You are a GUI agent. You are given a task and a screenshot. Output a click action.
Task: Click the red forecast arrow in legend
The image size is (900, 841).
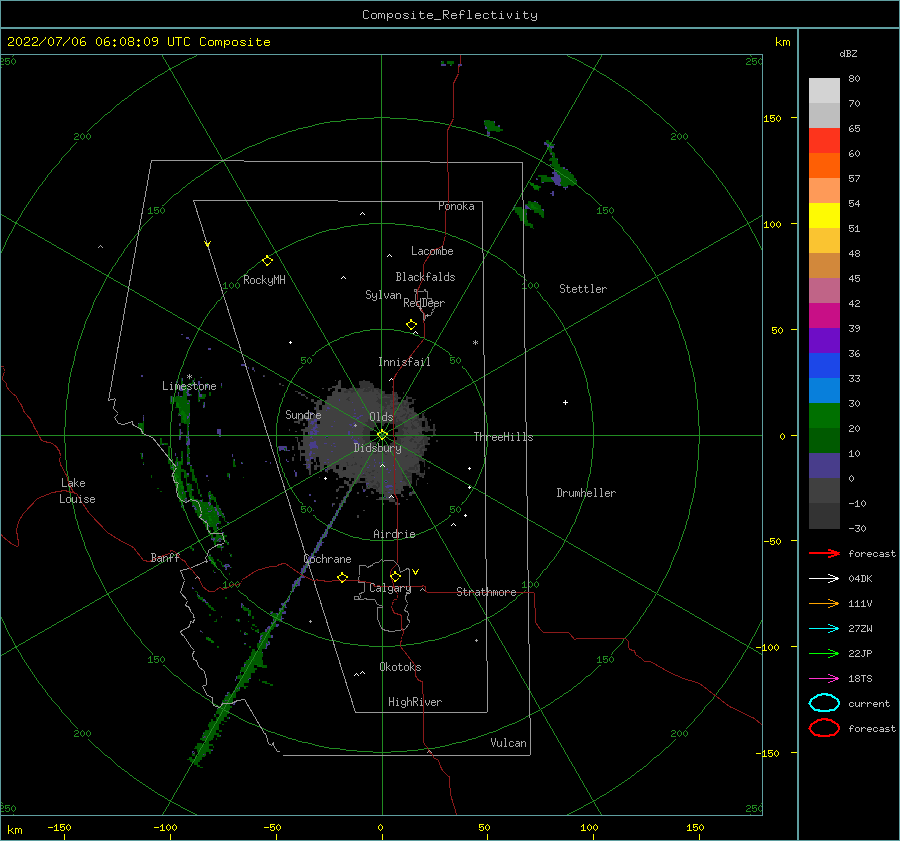824,553
